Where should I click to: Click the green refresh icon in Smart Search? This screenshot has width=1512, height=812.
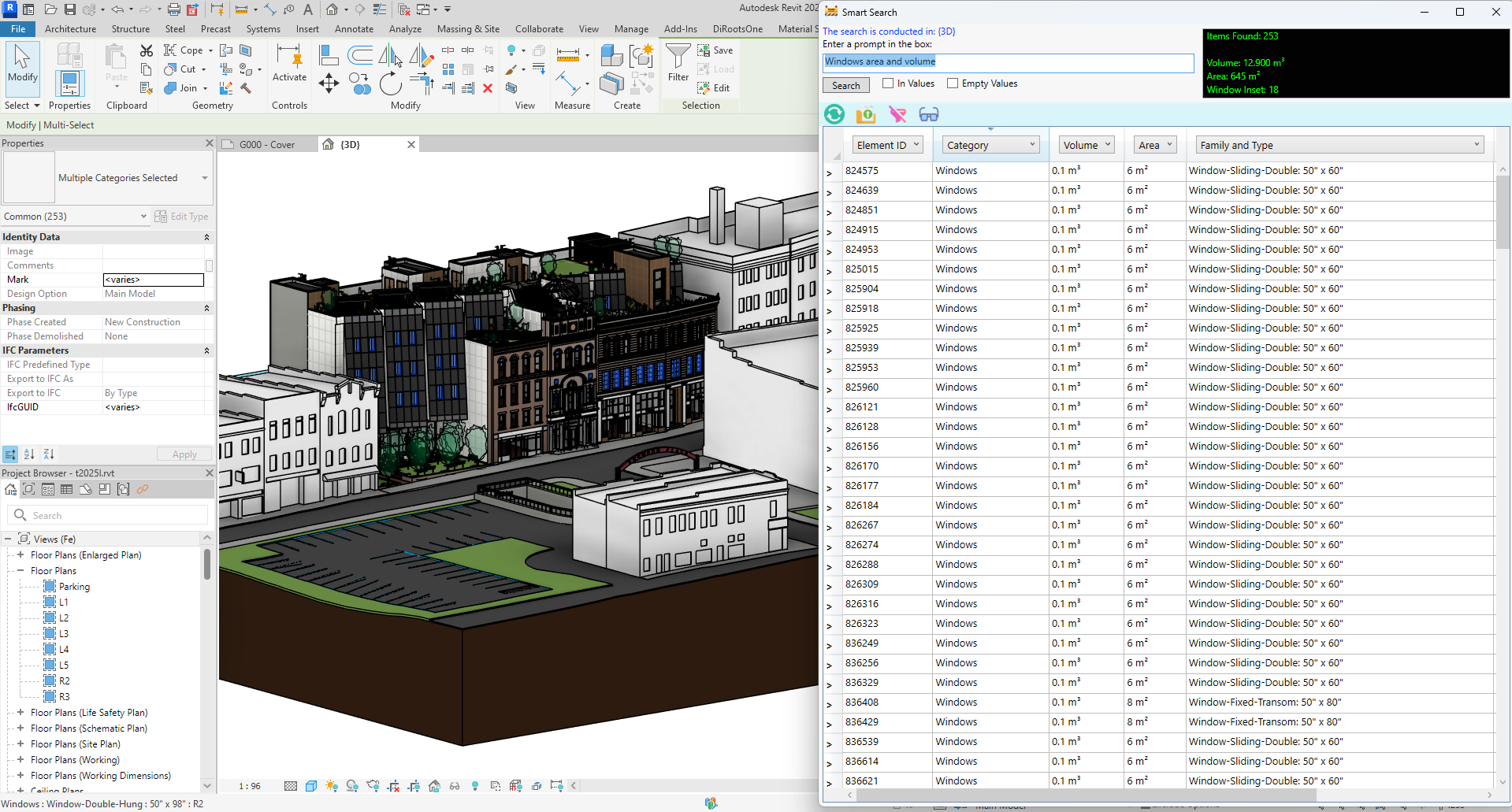point(834,115)
